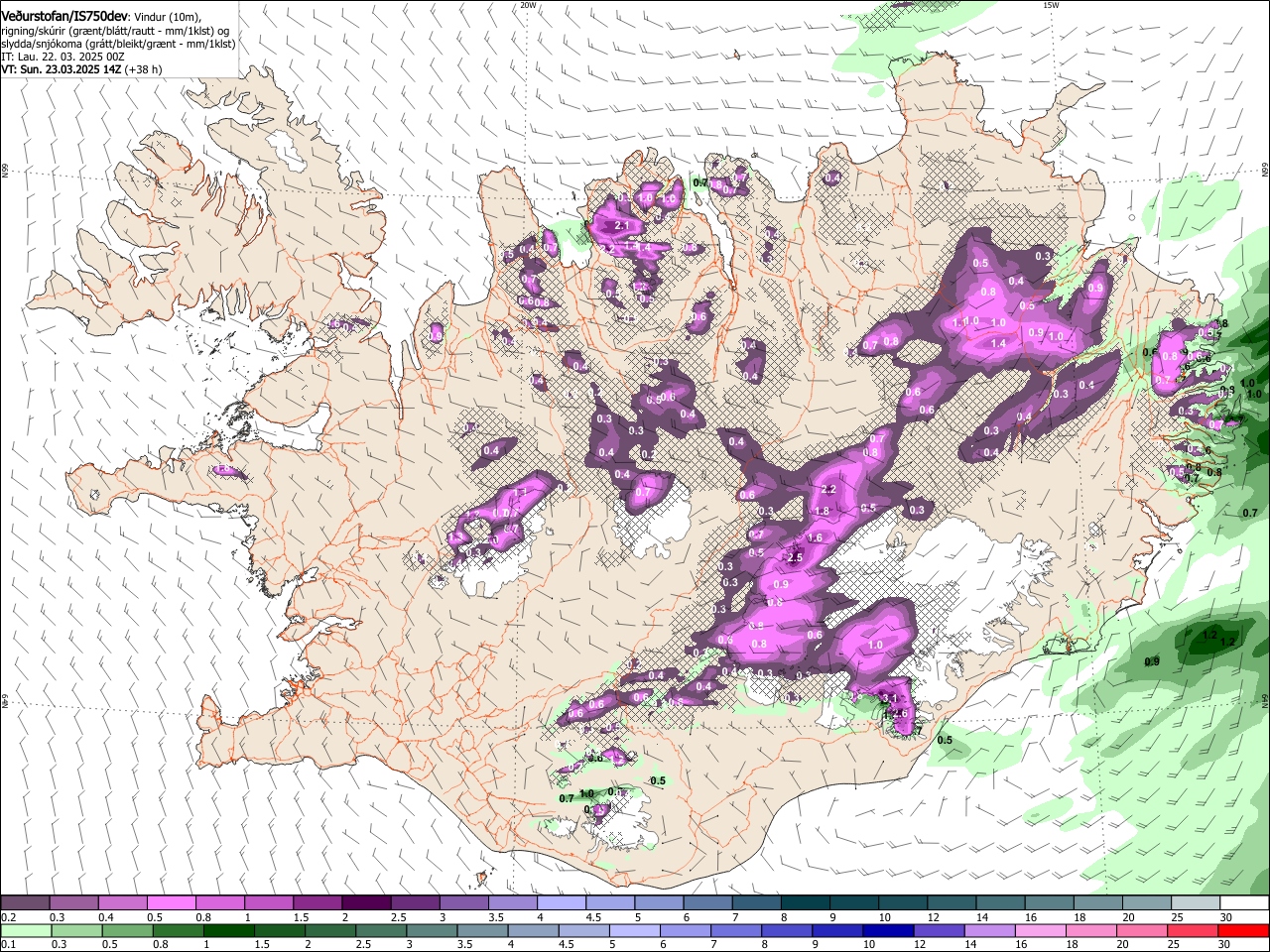Select the upper legend swatch between 0.3 and 0.4
1270x952 pixels.
point(74,903)
